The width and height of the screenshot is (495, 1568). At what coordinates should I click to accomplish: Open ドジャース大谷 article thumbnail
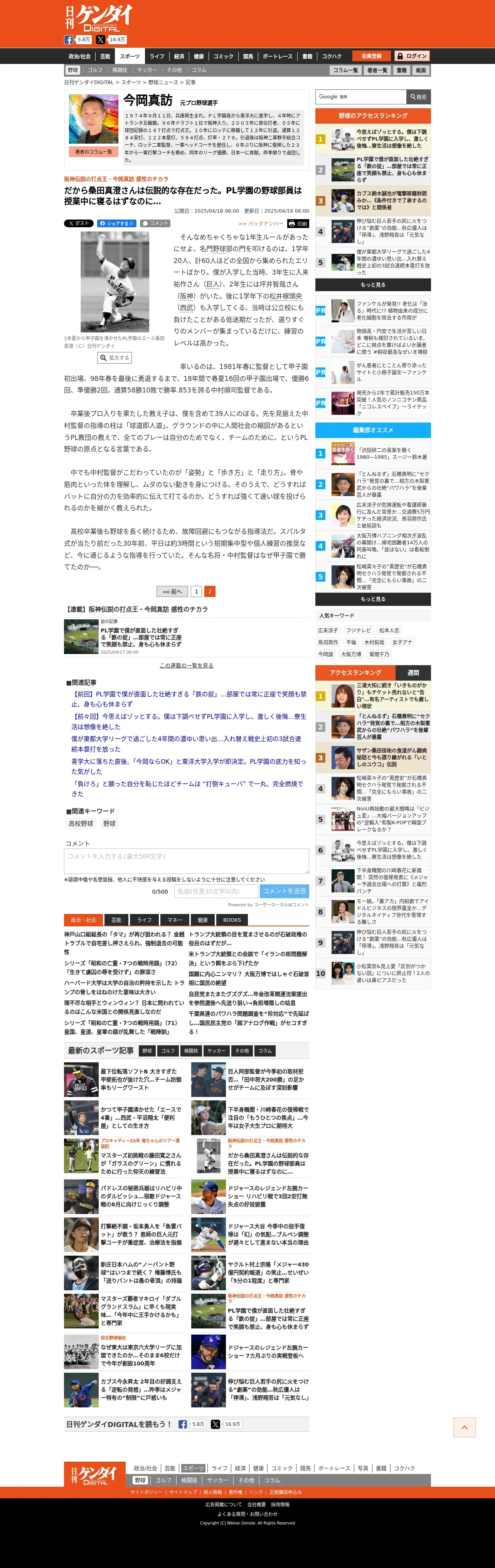click(209, 1234)
